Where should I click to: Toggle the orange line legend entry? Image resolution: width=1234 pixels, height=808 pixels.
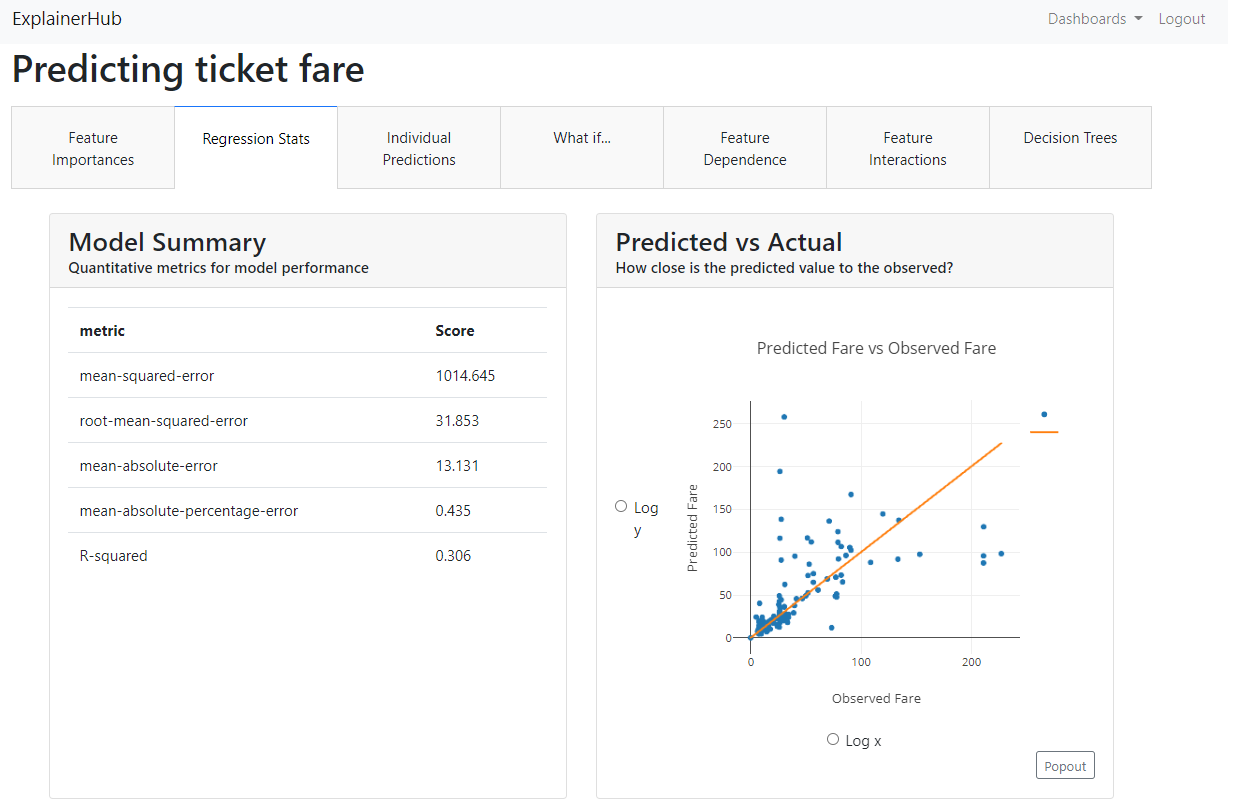(1044, 432)
